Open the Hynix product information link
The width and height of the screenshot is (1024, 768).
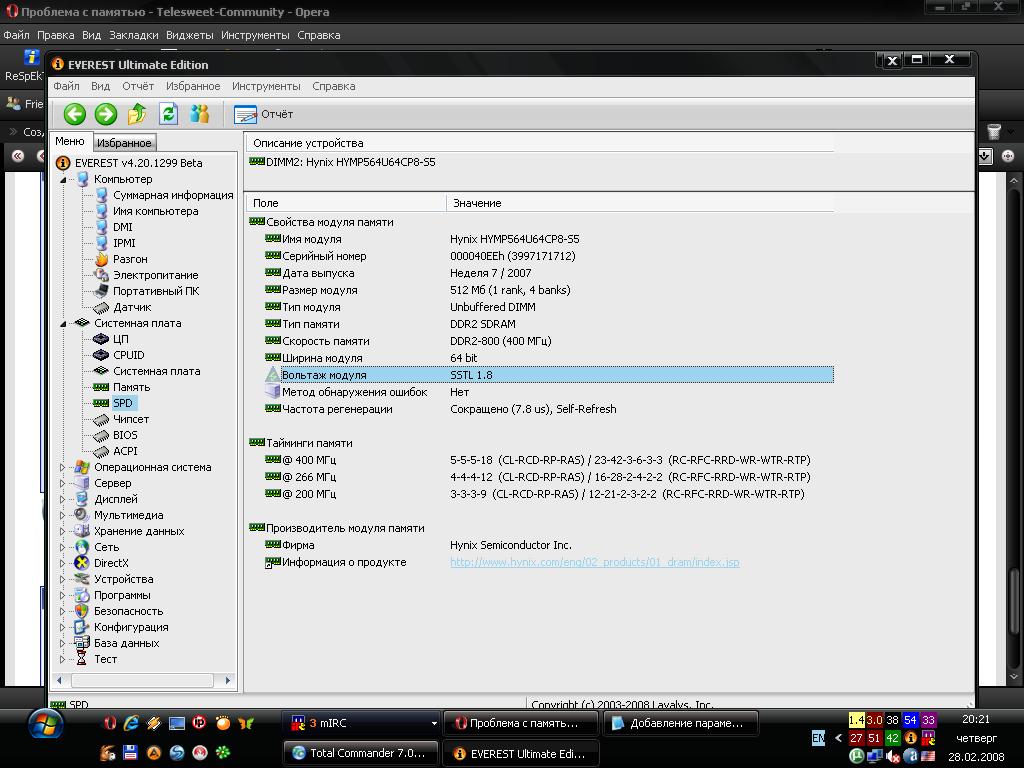point(594,562)
